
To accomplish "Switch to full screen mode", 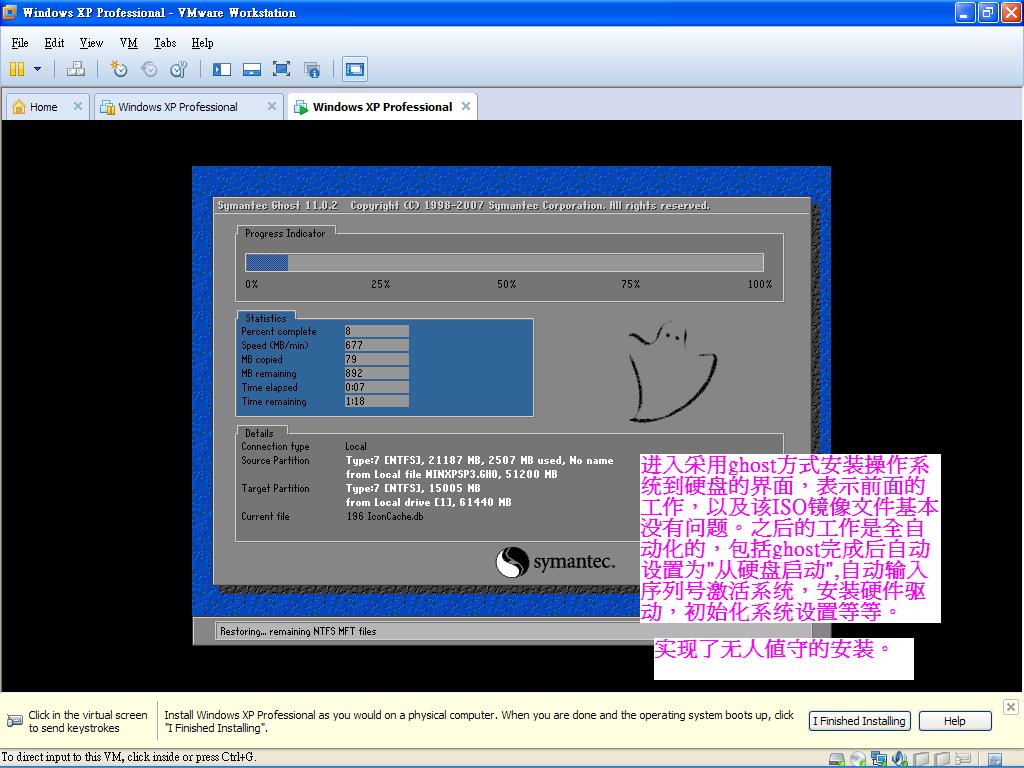I will pyautogui.click(x=281, y=69).
